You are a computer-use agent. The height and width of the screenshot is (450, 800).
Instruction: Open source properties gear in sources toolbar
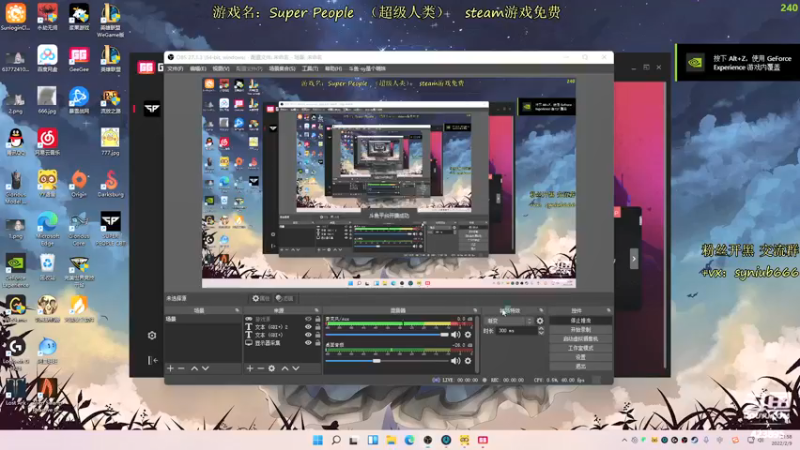271,368
